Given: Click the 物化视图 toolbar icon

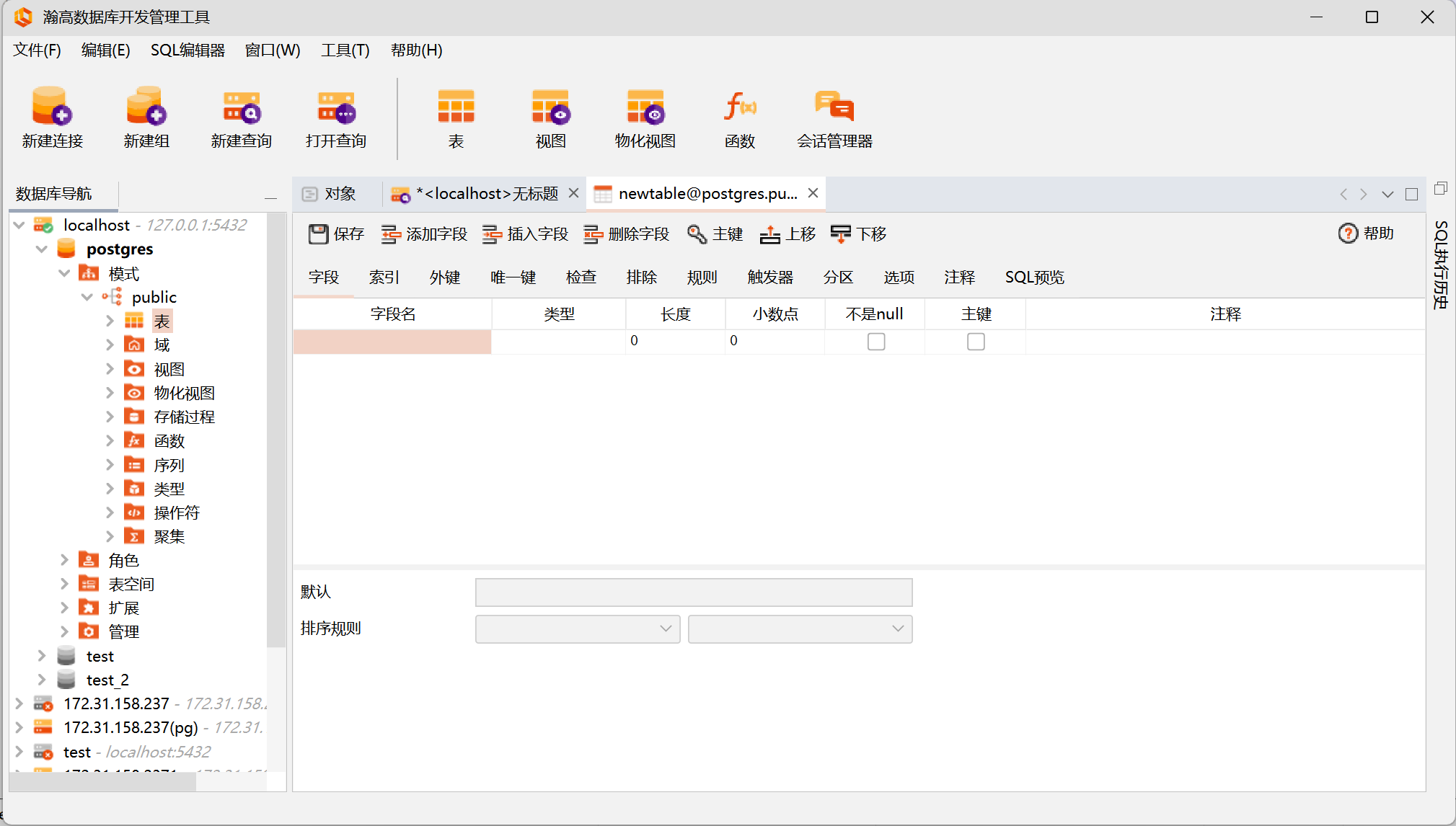Looking at the screenshot, I should [645, 117].
